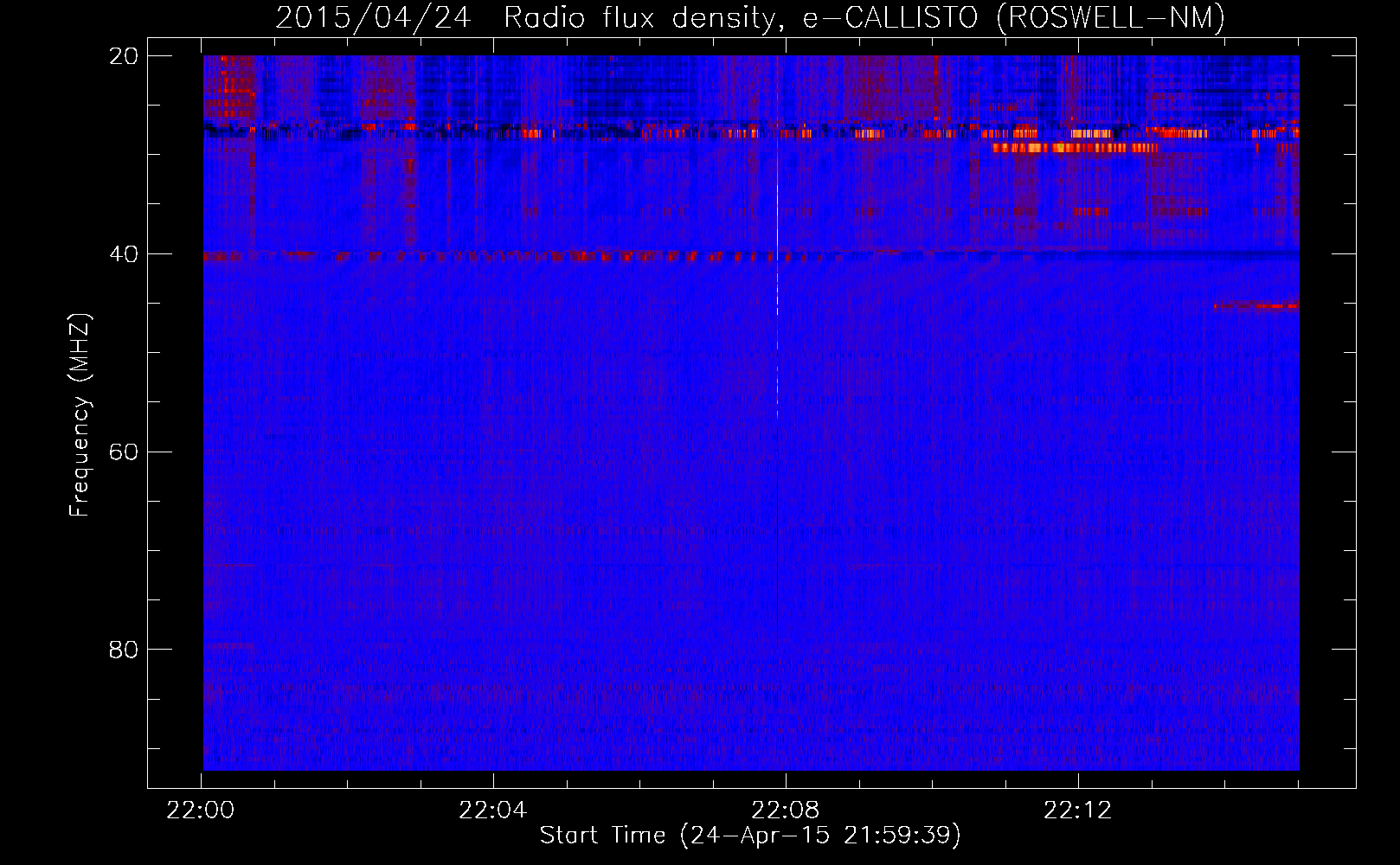Viewport: 1400px width, 865px height.
Task: Click the '22:12' time tick label
Action: 1078,811
